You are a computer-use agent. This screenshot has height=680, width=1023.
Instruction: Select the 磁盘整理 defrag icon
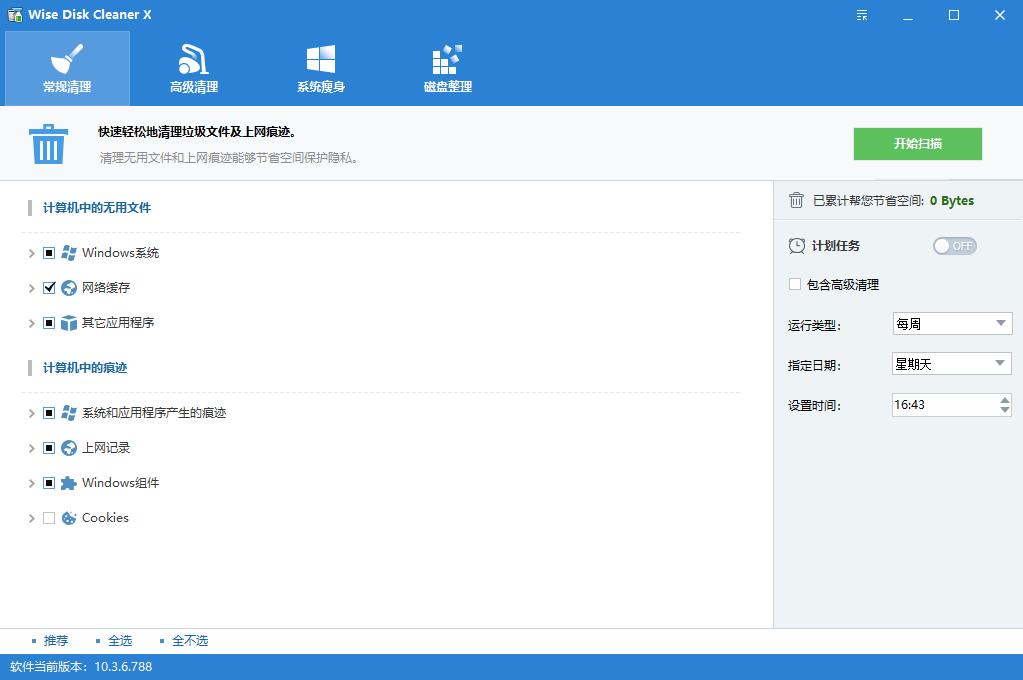(446, 58)
